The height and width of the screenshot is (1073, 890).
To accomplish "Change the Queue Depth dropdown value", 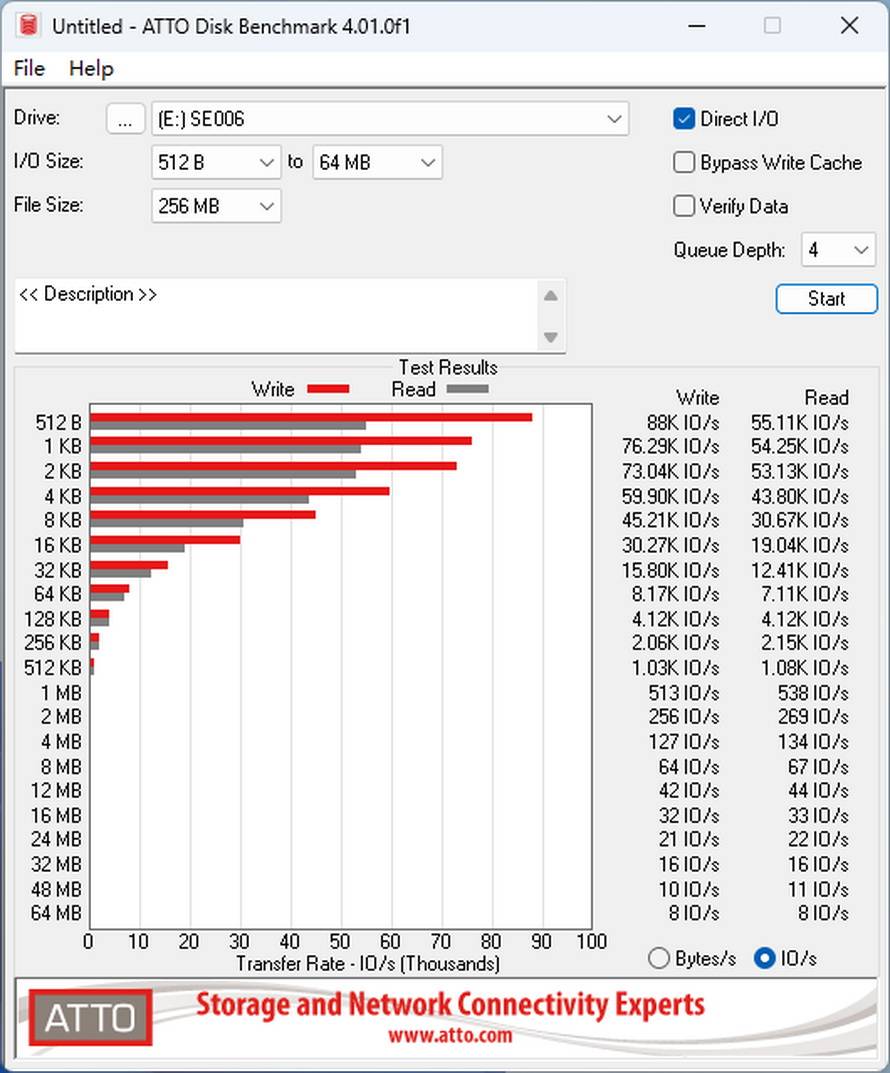I will pyautogui.click(x=838, y=250).
